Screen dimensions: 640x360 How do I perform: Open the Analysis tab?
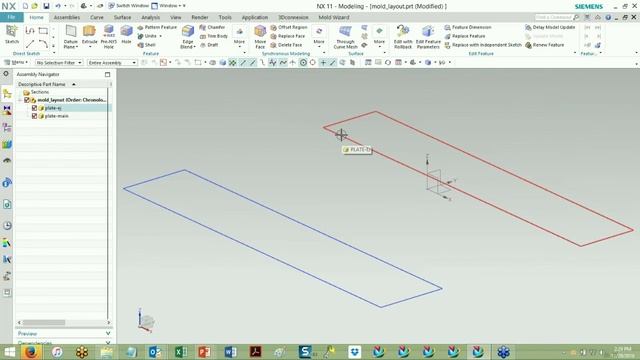point(151,17)
